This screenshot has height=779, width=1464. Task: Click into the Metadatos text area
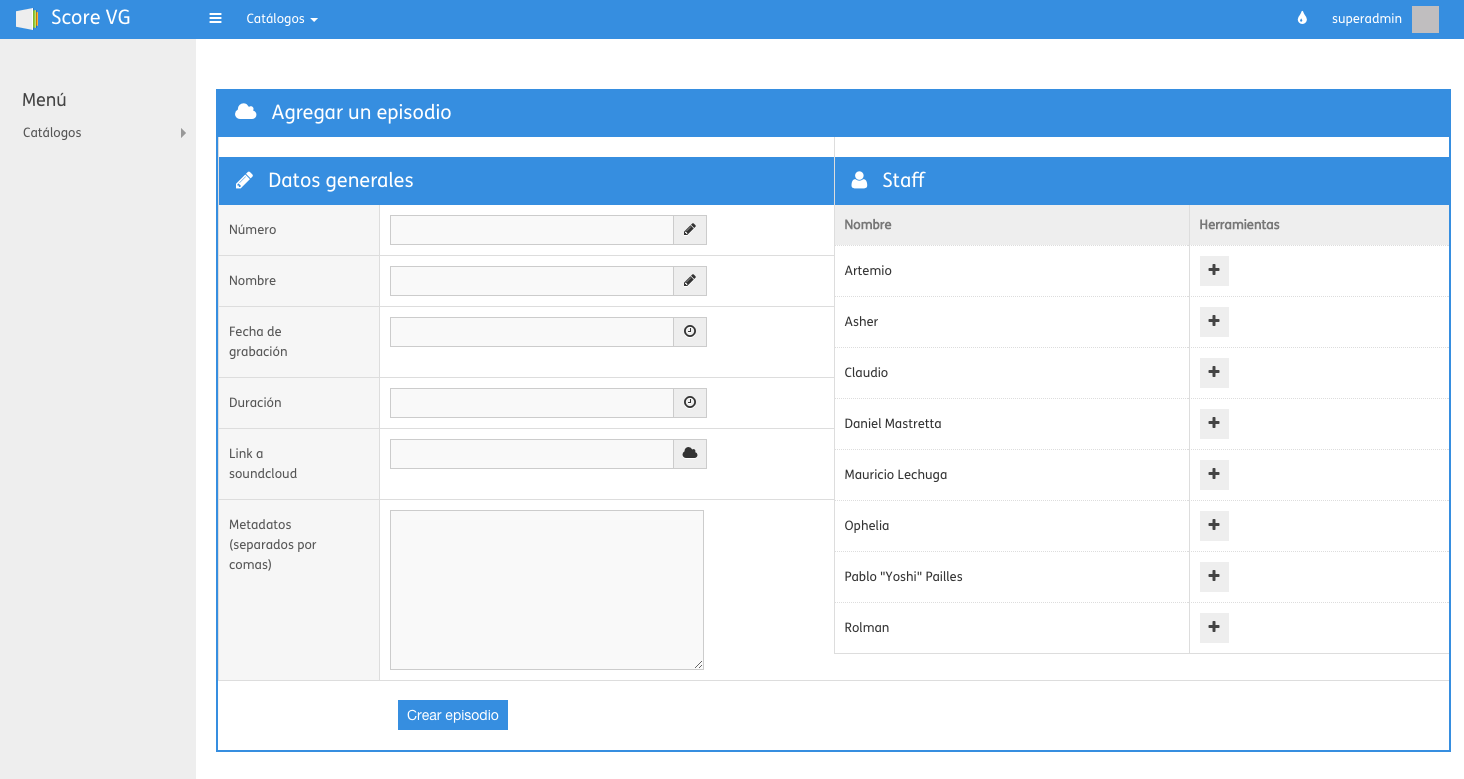(x=546, y=589)
